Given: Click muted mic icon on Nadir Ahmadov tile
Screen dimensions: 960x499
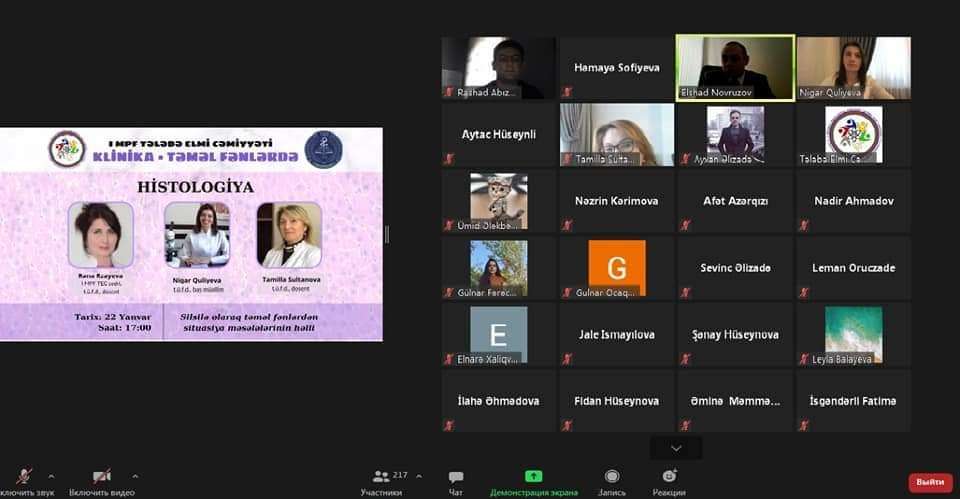Looking at the screenshot, I should click(804, 226).
